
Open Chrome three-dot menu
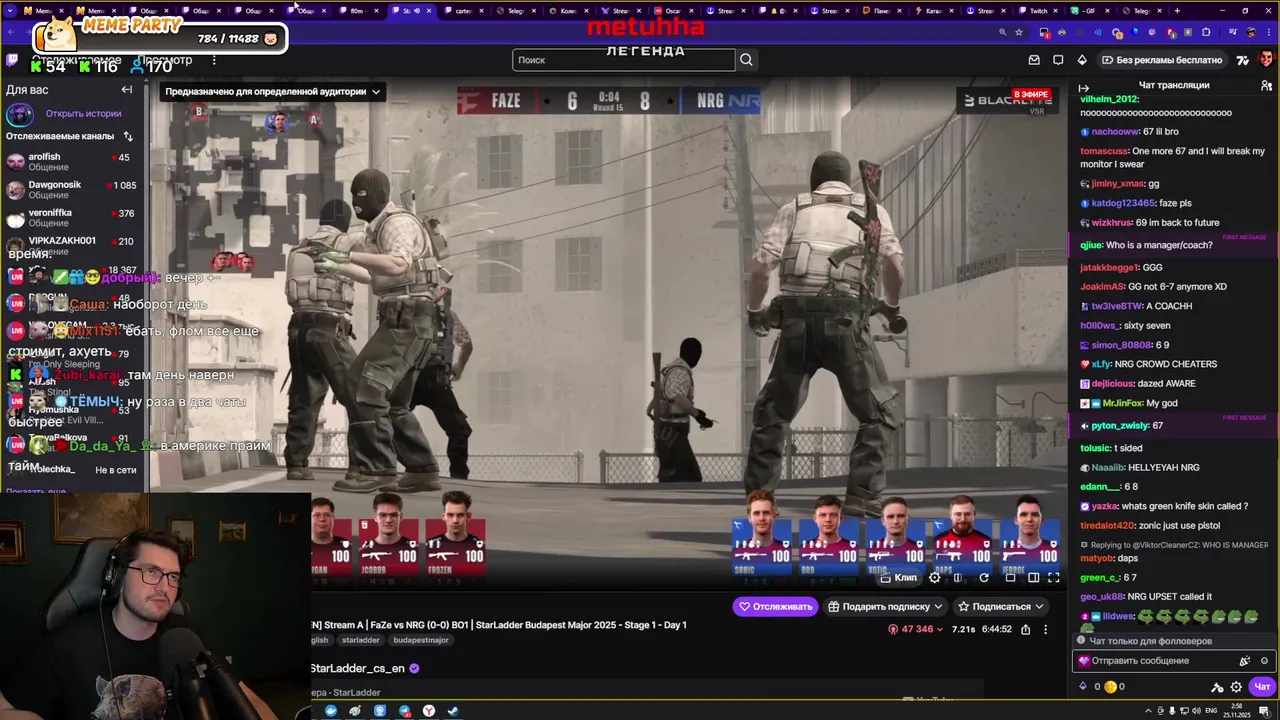[x=1270, y=32]
